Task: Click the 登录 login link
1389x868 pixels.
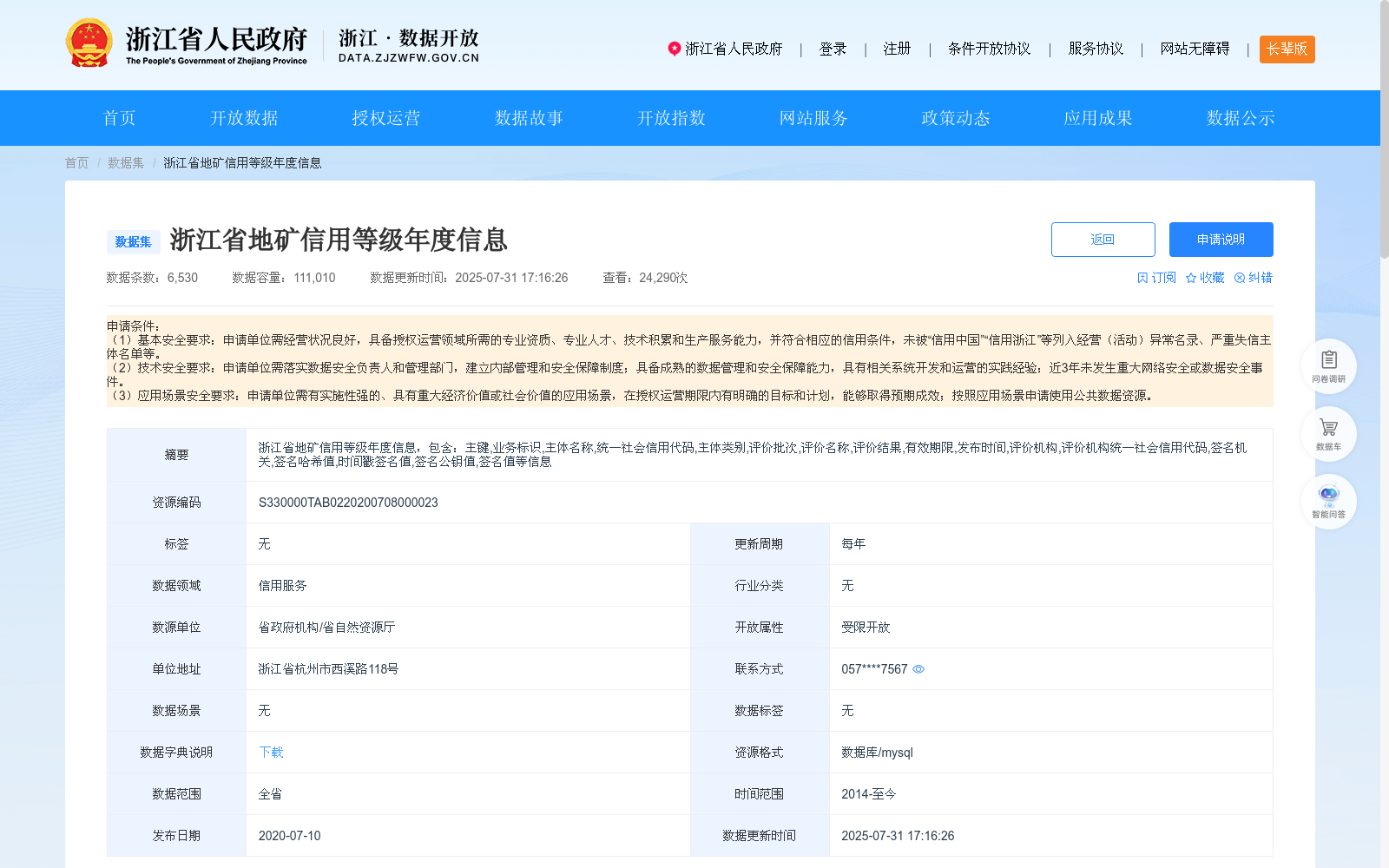Action: point(833,49)
